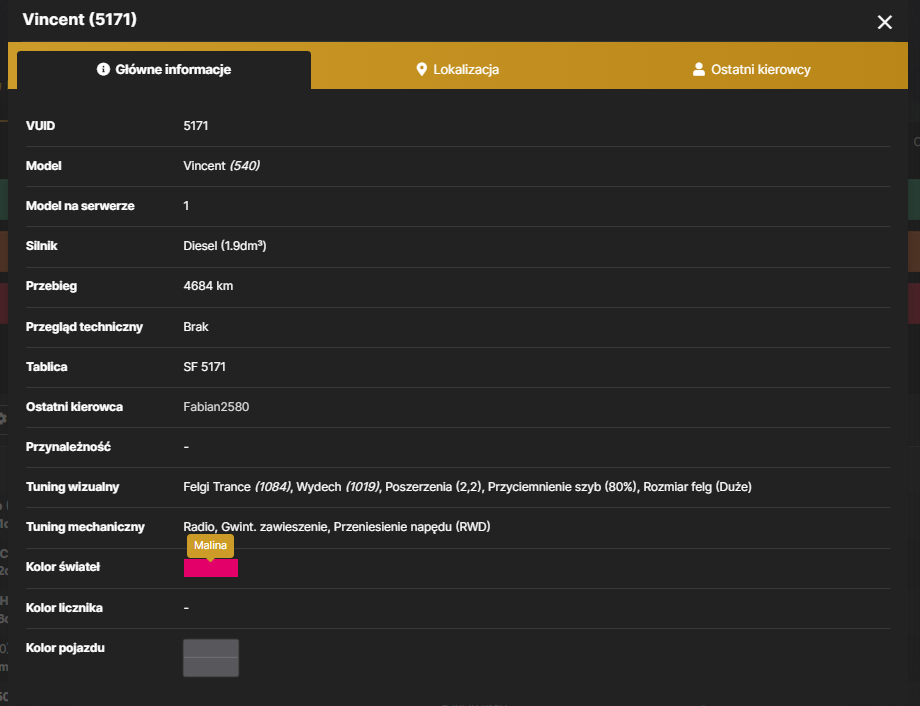The width and height of the screenshot is (920, 706).
Task: Click the Felgi Trance (1084) tuning entry
Action: (x=237, y=487)
